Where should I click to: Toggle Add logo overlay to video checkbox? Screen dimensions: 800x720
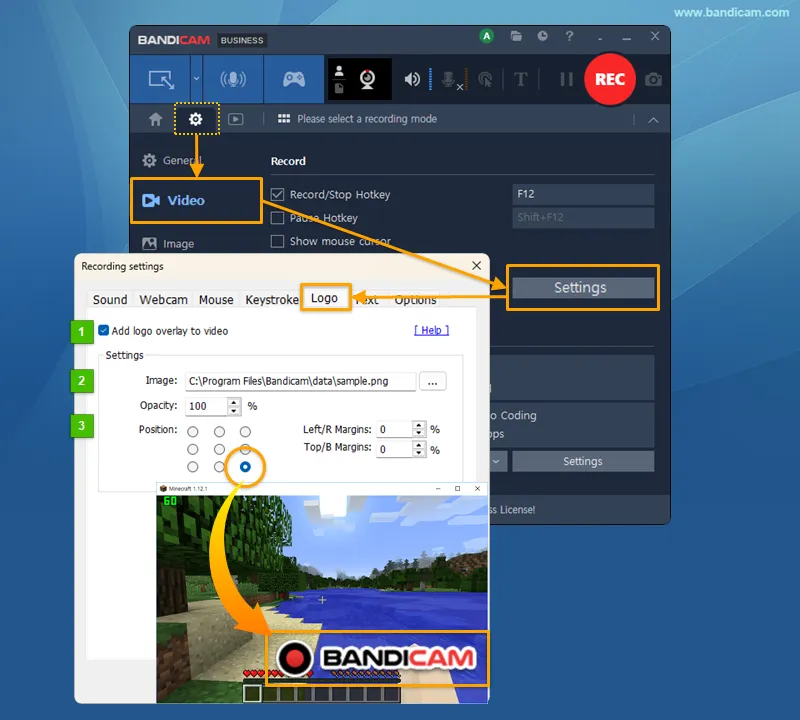[104, 331]
